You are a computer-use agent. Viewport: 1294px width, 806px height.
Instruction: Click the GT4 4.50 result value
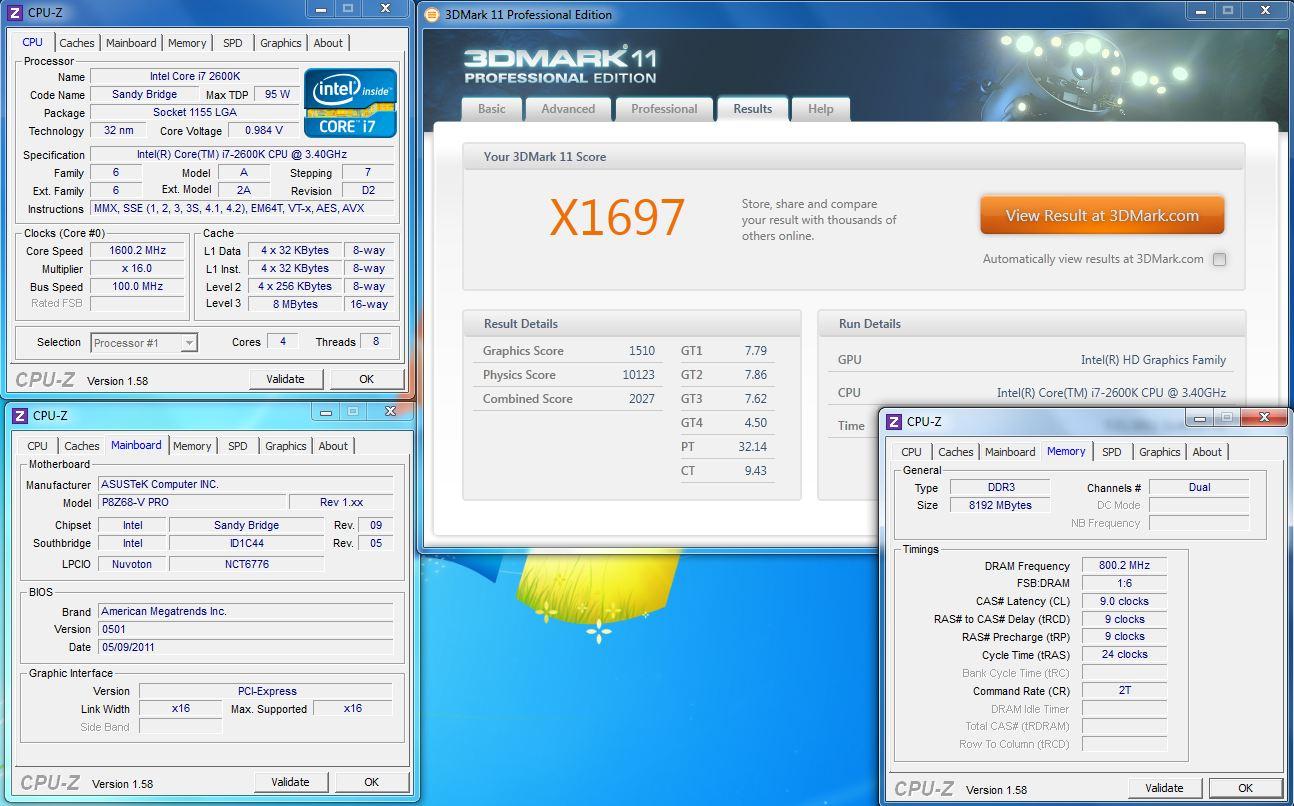[x=756, y=423]
